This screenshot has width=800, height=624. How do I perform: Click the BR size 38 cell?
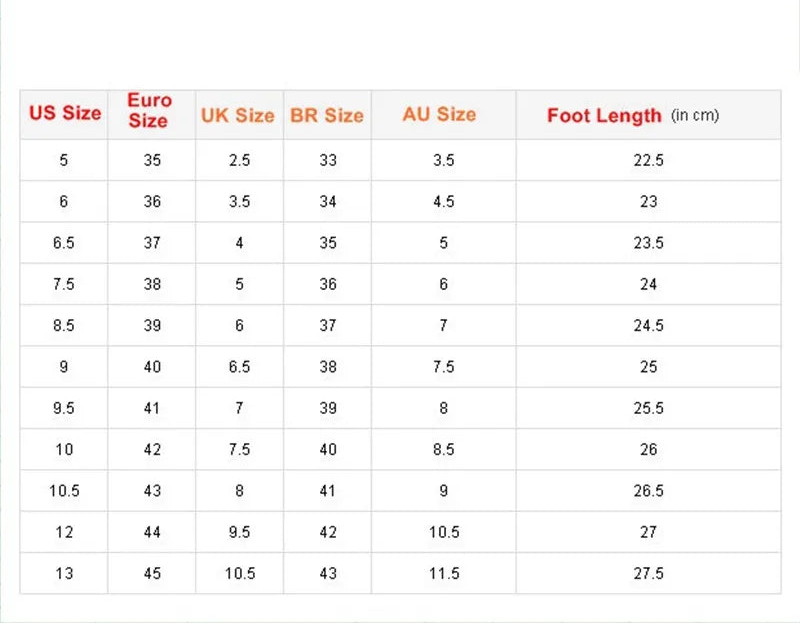pos(328,367)
